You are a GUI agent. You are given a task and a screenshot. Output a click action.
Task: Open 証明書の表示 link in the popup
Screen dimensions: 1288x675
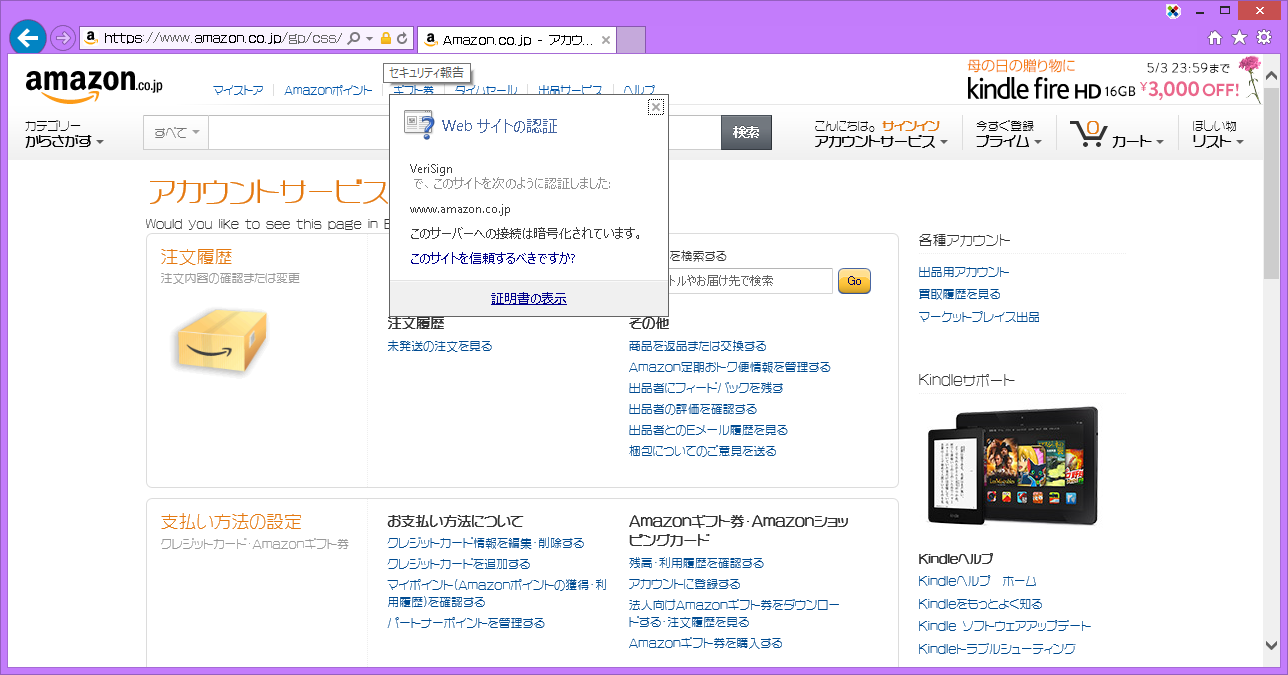[529, 299]
